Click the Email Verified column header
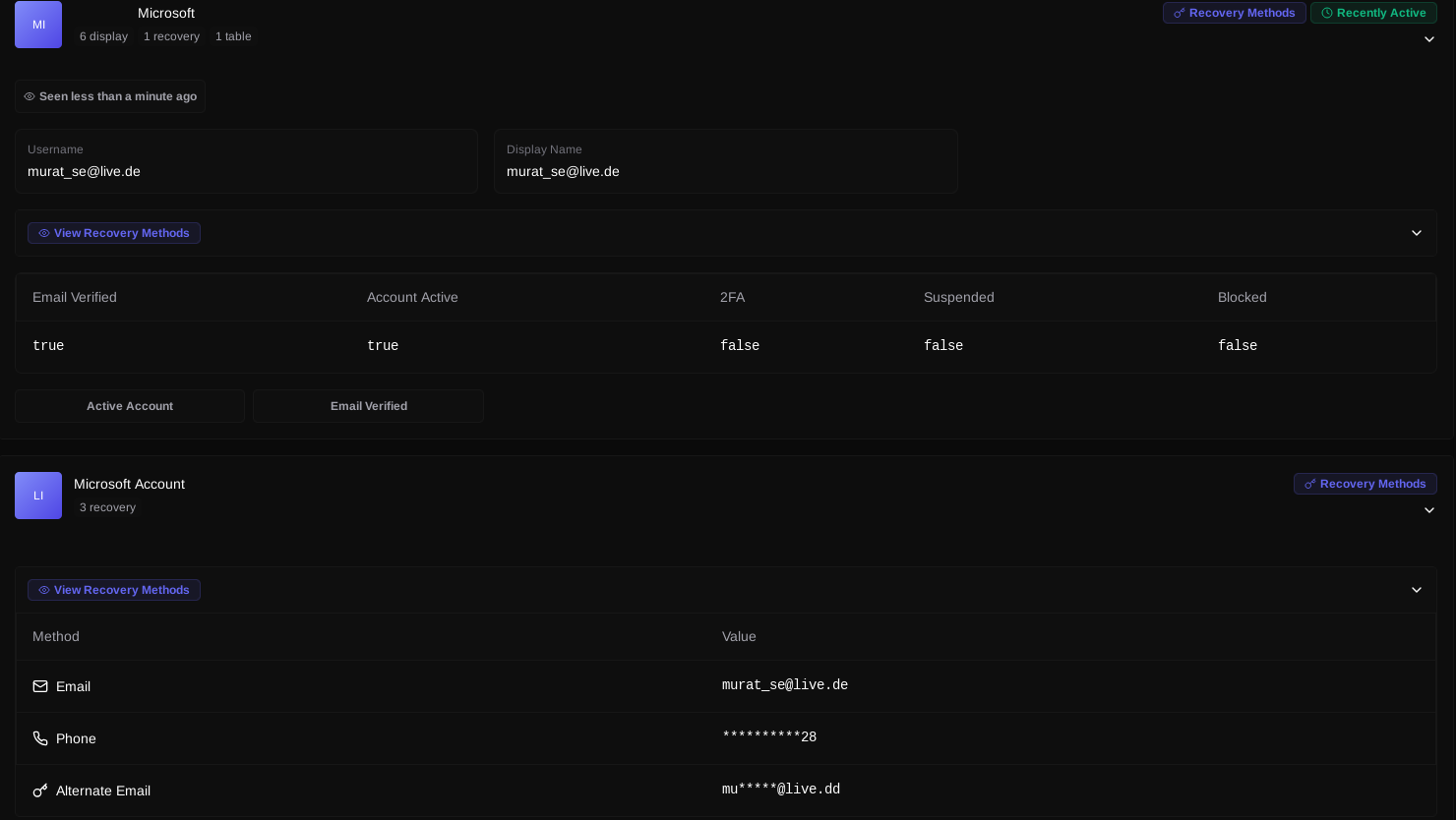The width and height of the screenshot is (1456, 820). coord(75,297)
